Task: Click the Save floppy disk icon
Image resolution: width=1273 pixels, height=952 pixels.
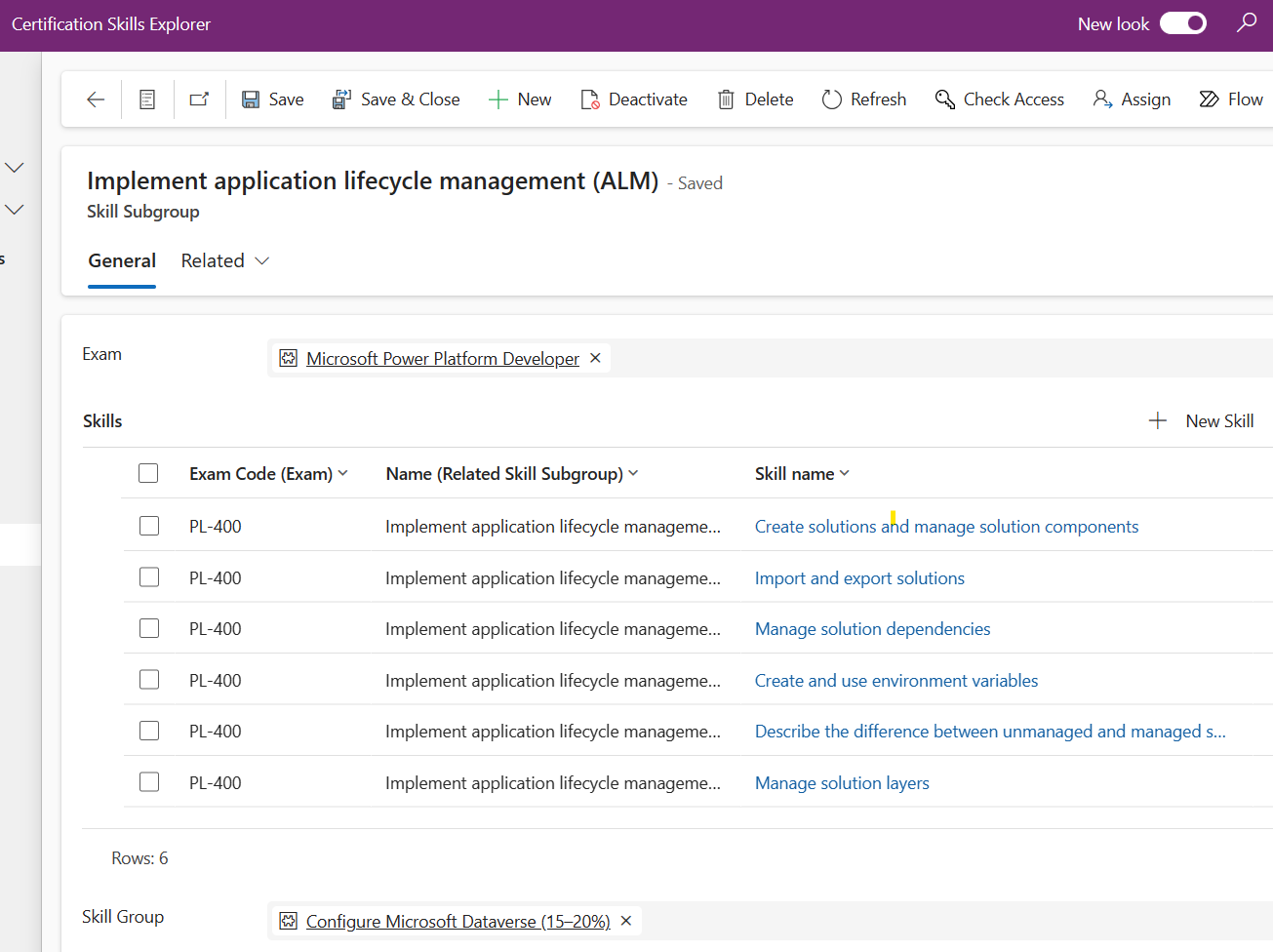Action: (x=251, y=99)
